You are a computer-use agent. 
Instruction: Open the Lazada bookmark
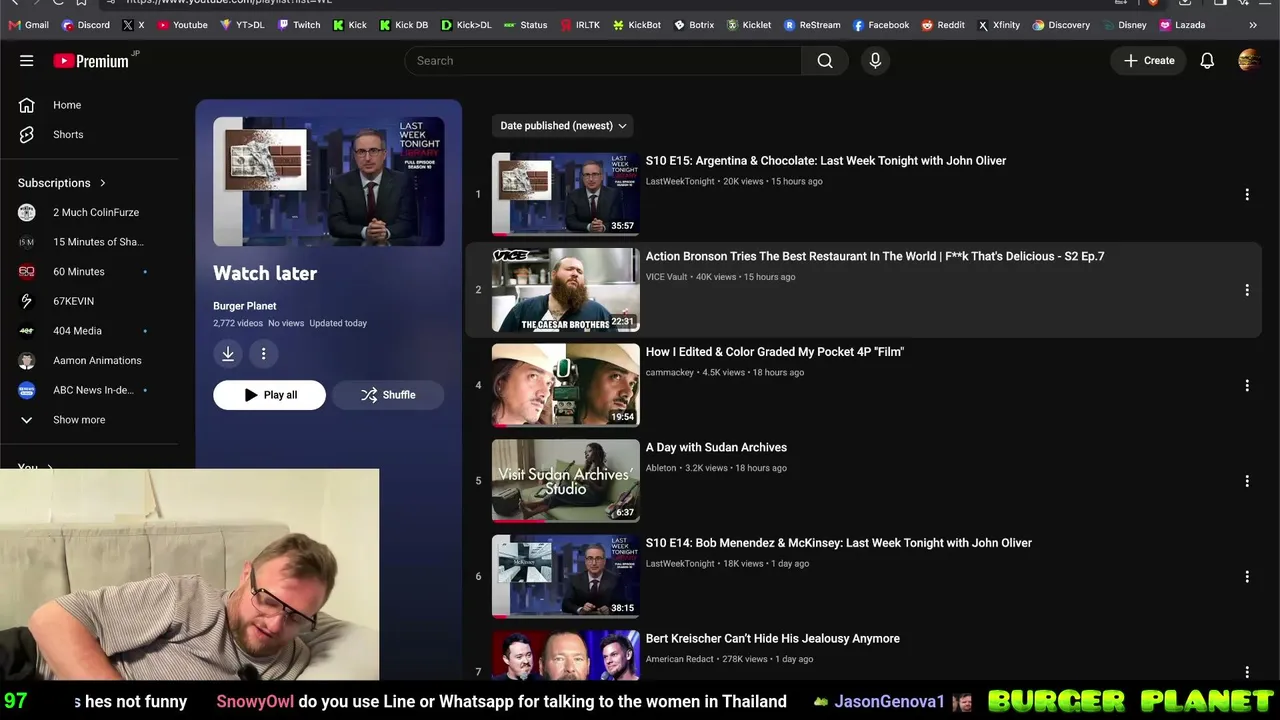coord(1182,25)
